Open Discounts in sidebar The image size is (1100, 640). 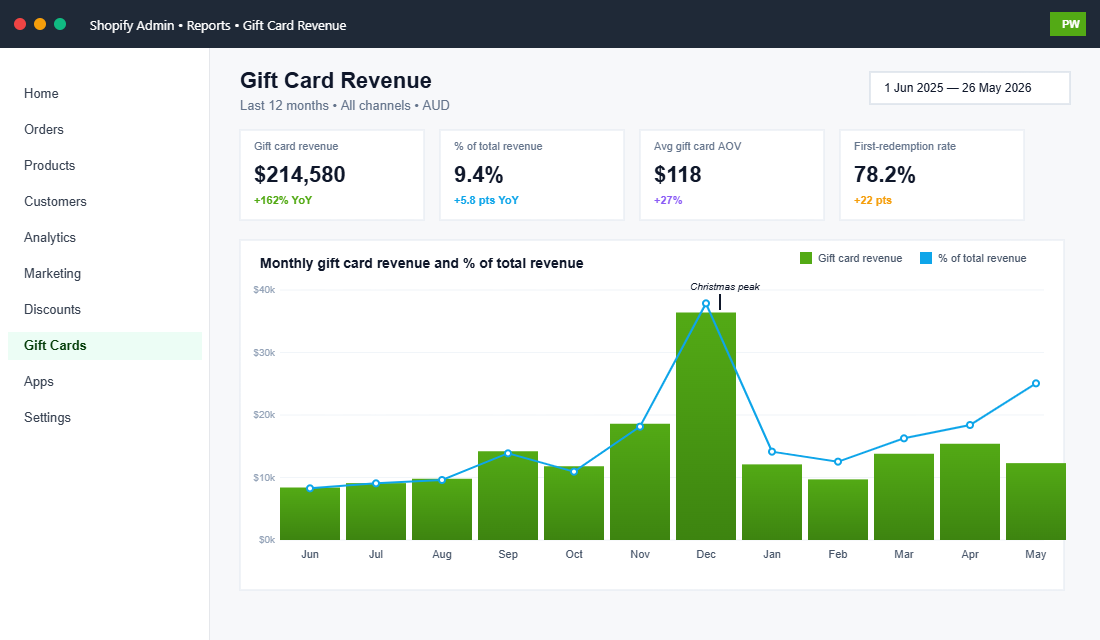pyautogui.click(x=105, y=309)
